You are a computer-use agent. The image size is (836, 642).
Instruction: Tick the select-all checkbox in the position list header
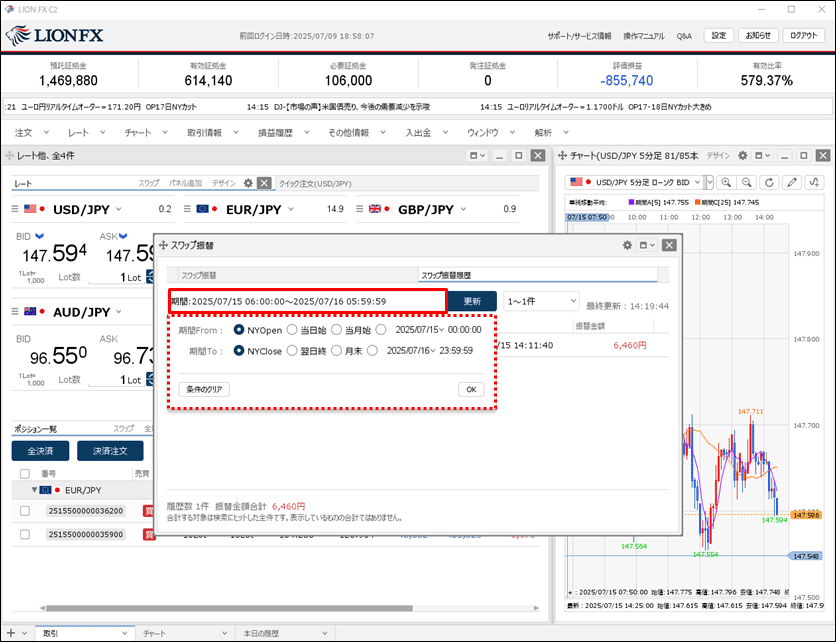[25, 474]
